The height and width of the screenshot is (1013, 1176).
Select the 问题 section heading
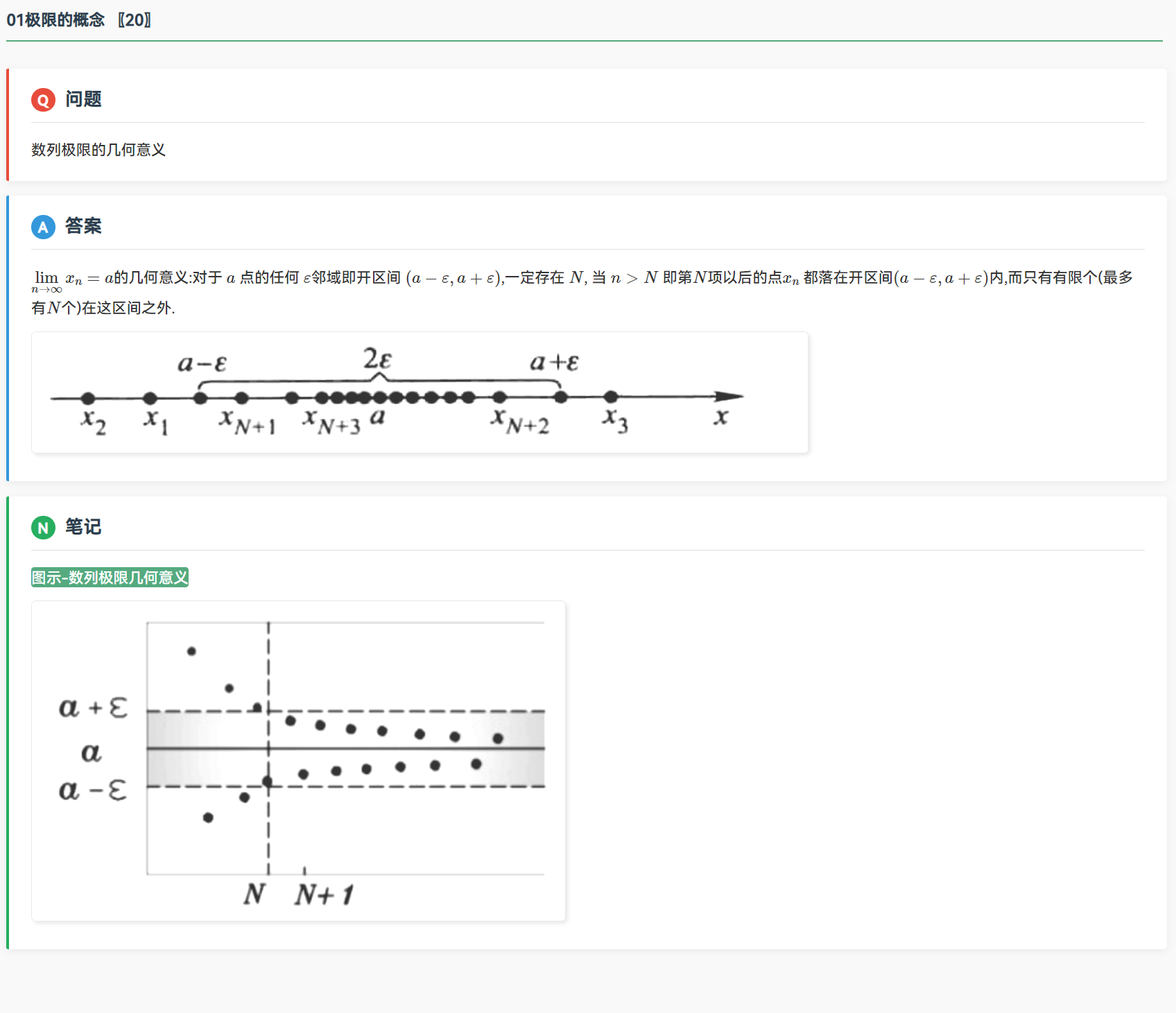[83, 99]
